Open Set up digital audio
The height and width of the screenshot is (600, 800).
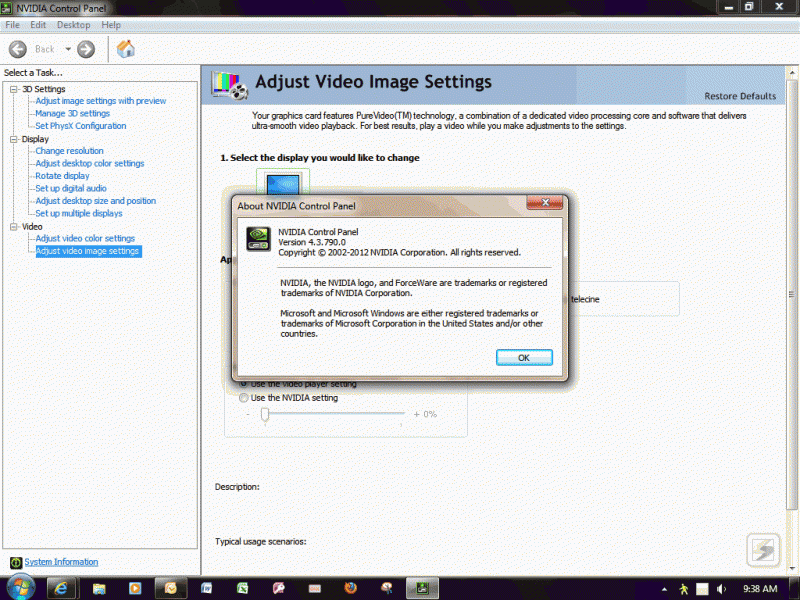71,188
